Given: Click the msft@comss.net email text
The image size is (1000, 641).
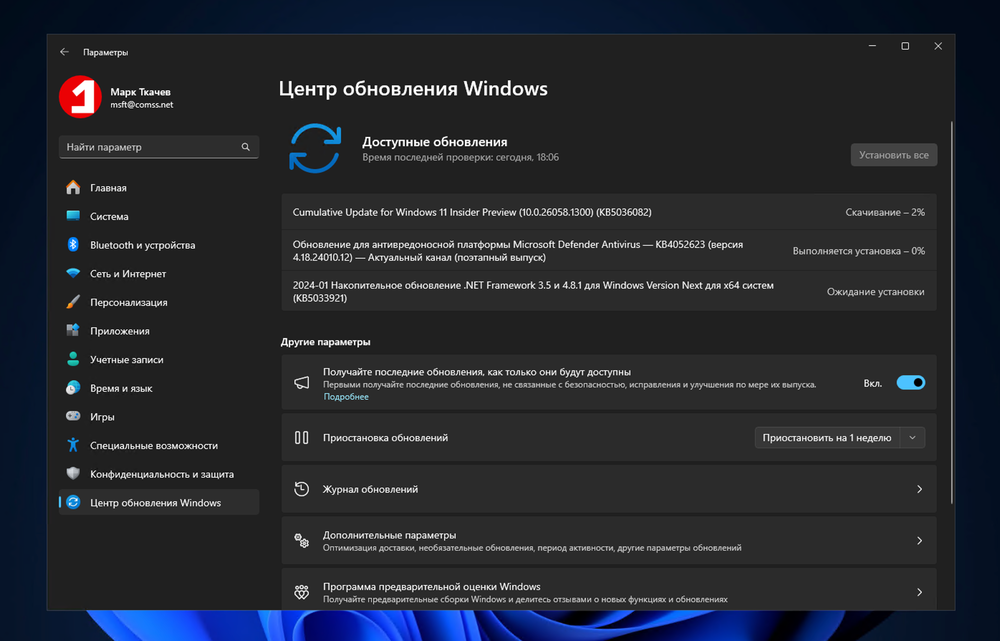Looking at the screenshot, I should click(x=142, y=105).
